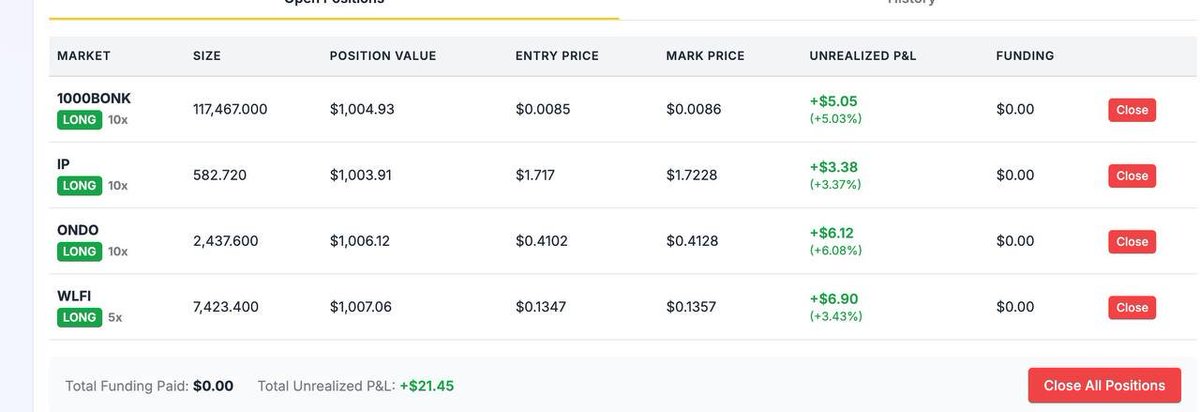
Task: Close the 1000BONK position
Action: point(1131,110)
